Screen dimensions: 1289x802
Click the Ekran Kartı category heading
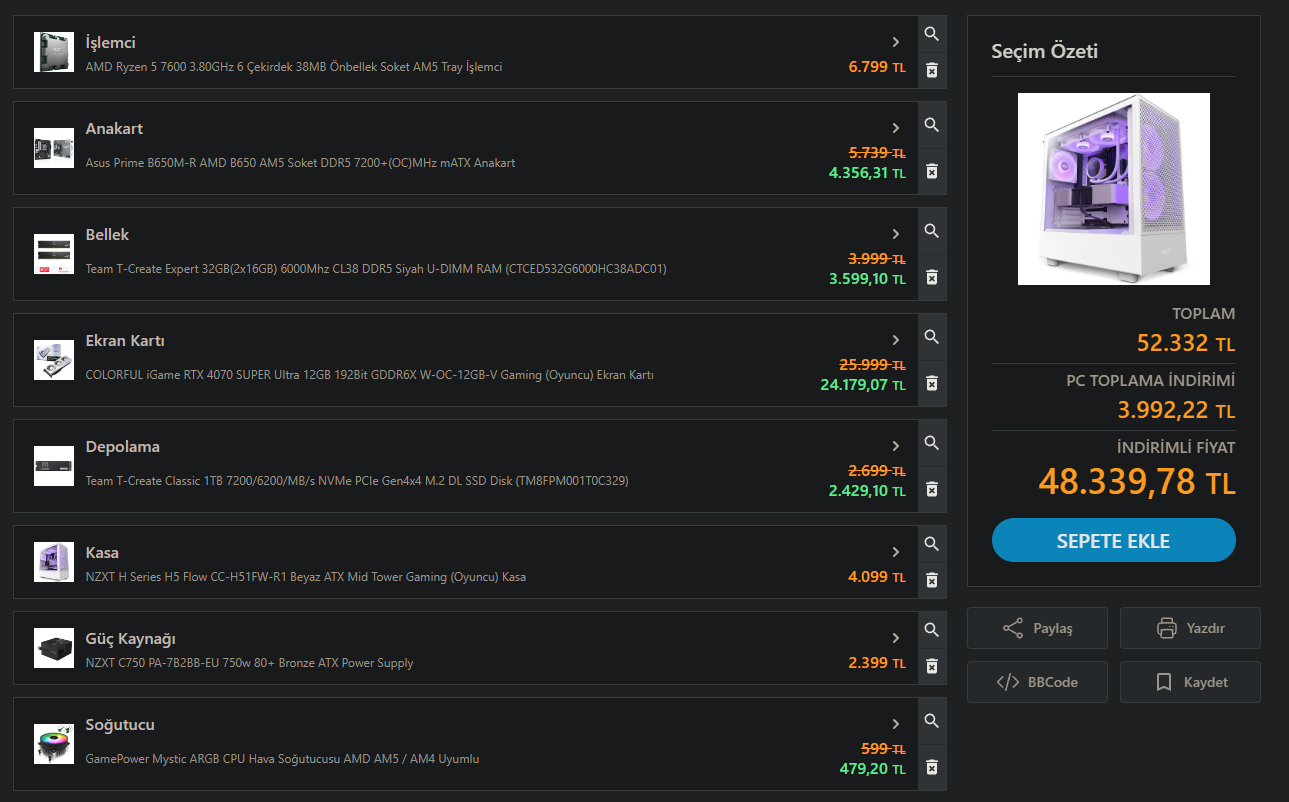(125, 341)
